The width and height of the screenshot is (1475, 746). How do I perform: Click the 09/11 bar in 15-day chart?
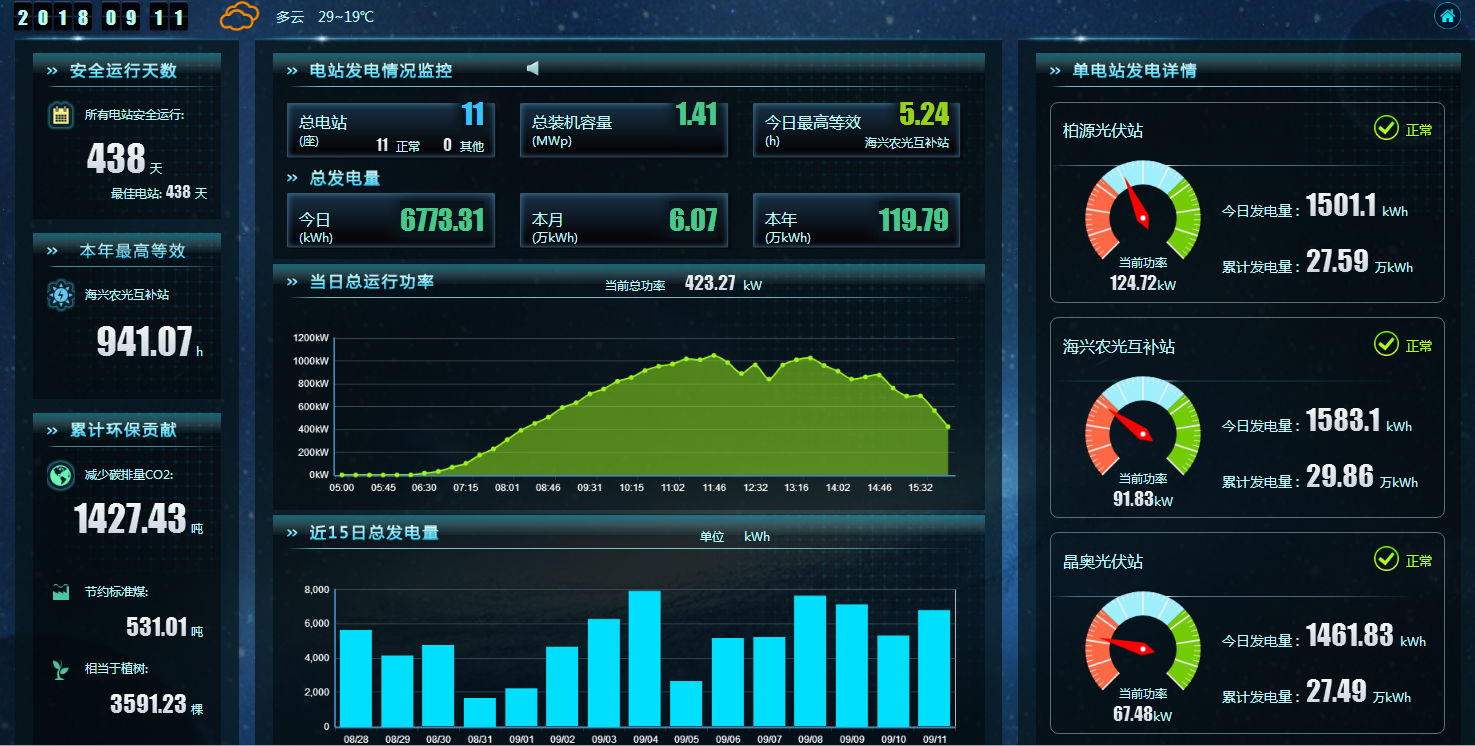point(934,668)
